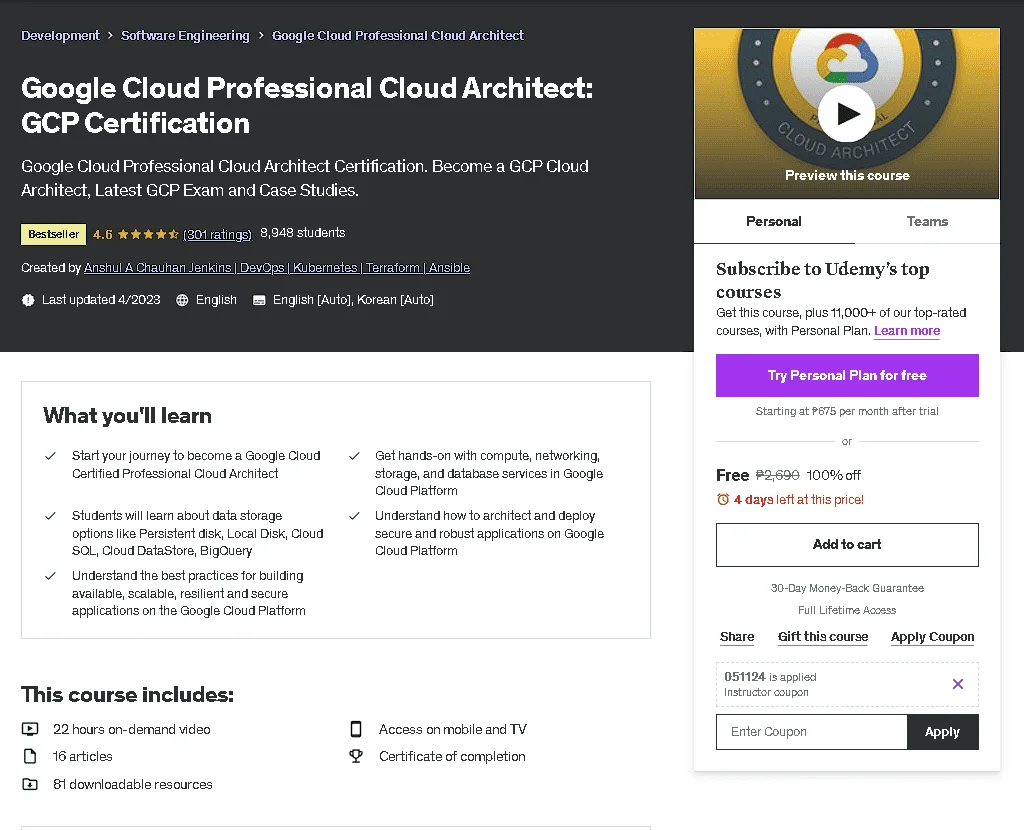Click the Bestseller badge
This screenshot has height=830, width=1024.
pyautogui.click(x=54, y=234)
